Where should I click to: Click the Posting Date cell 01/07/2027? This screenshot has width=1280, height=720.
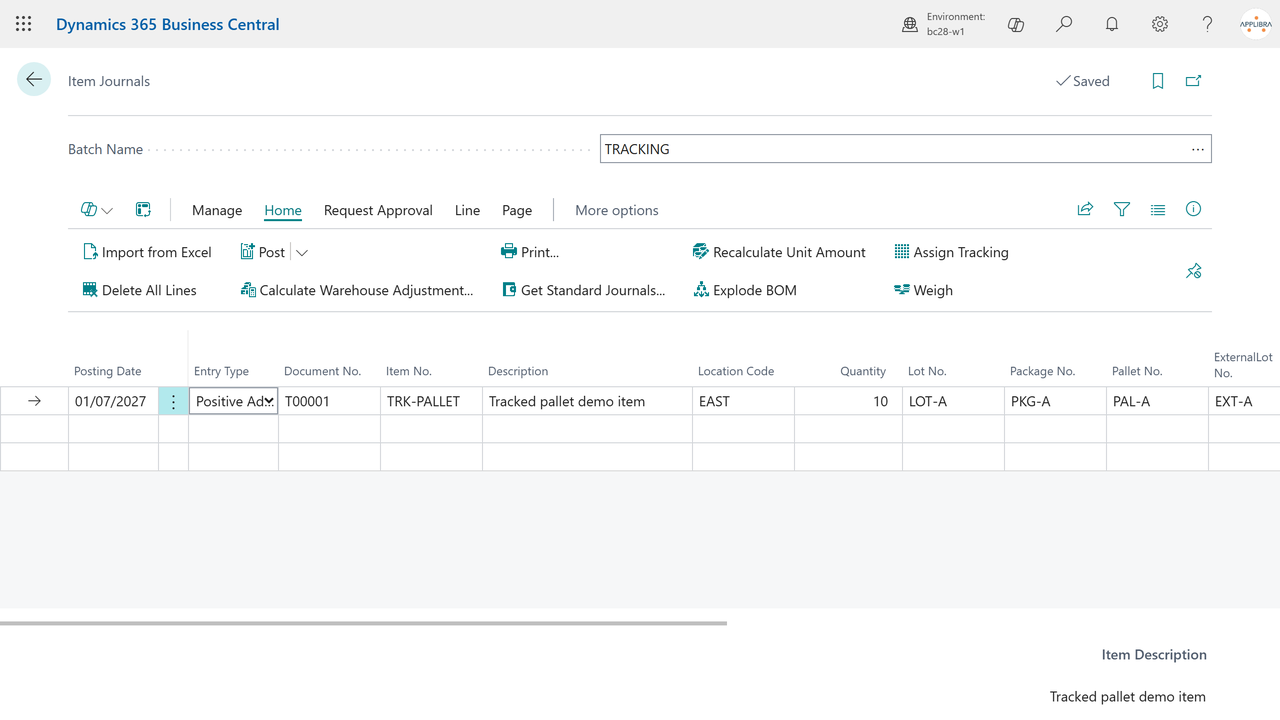113,401
